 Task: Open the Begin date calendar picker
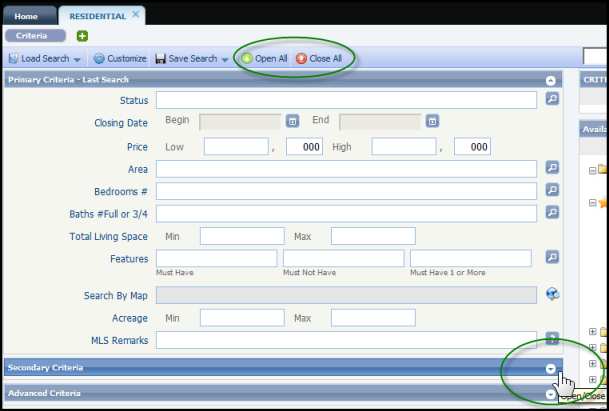292,121
